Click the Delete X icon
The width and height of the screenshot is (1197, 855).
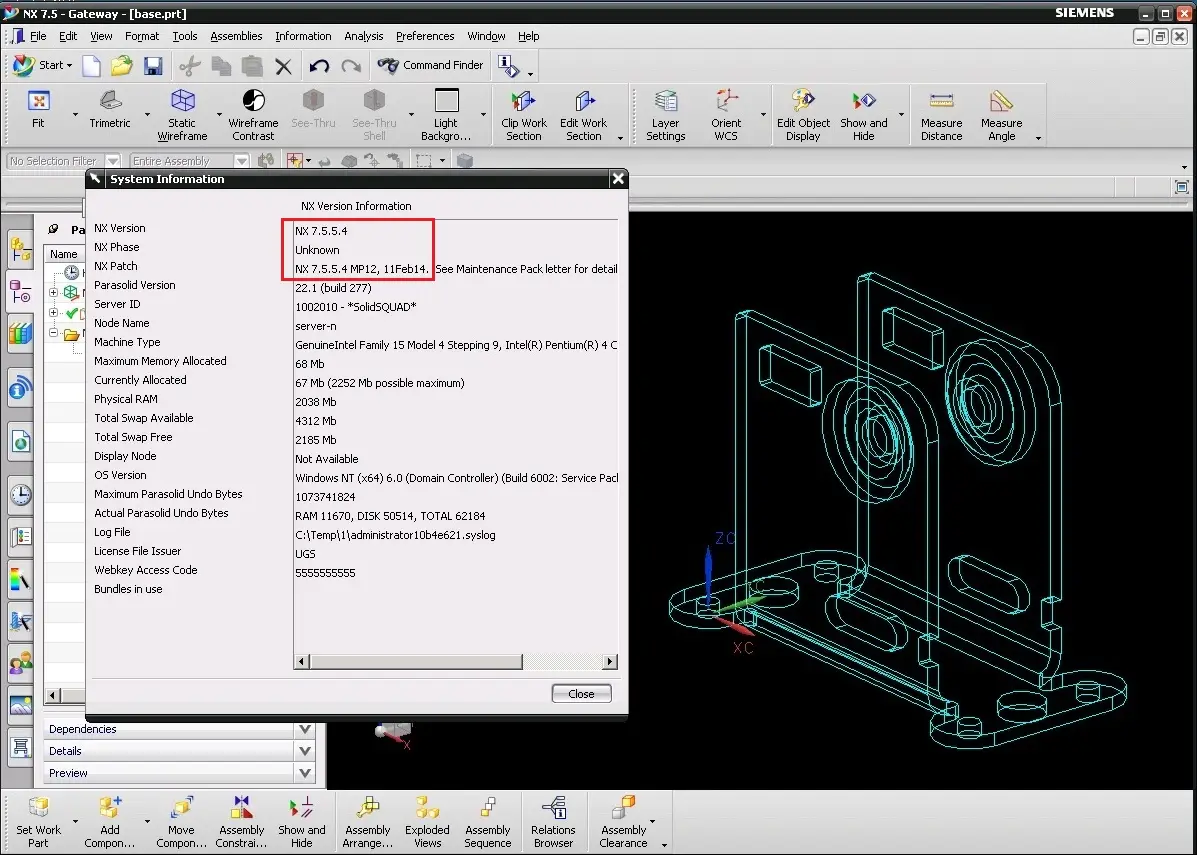point(283,66)
